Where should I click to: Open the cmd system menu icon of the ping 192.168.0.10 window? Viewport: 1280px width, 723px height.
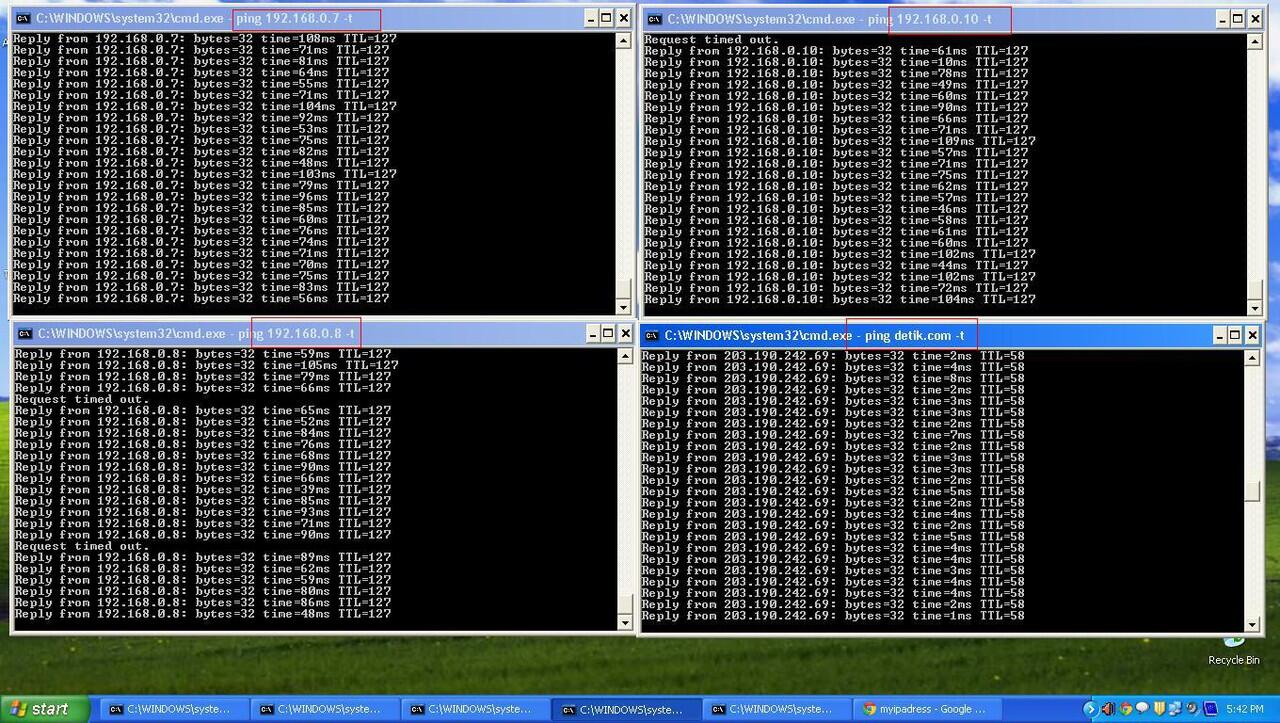click(654, 19)
